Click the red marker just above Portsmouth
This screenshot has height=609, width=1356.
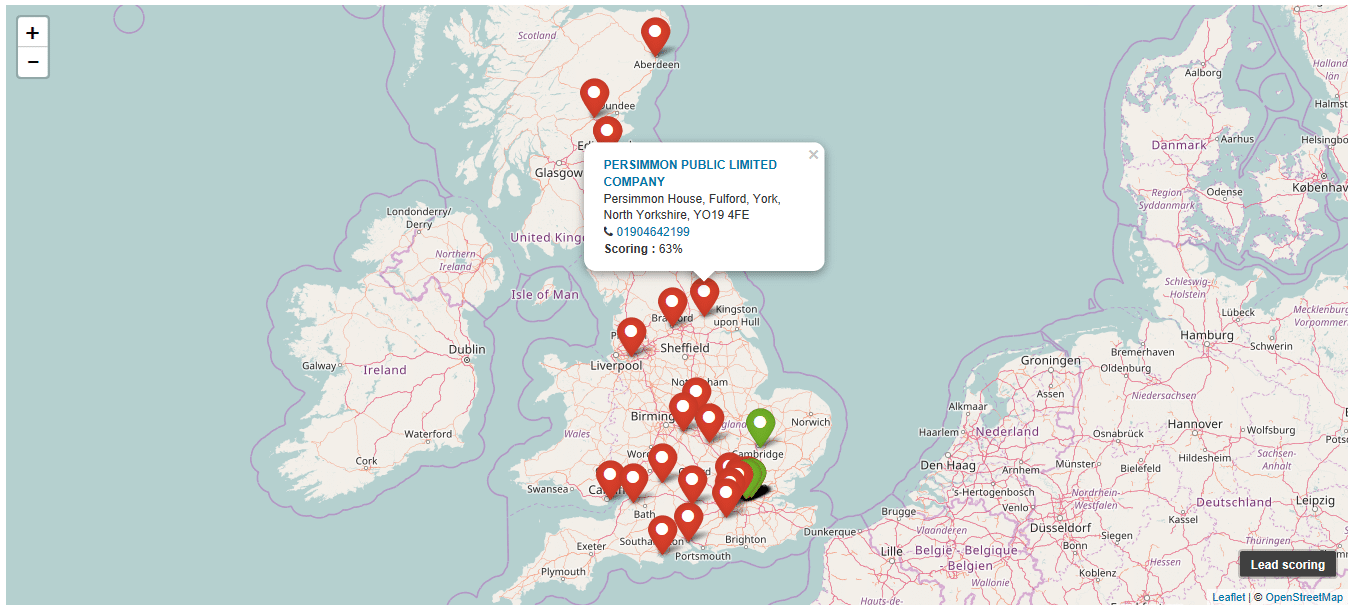[688, 522]
